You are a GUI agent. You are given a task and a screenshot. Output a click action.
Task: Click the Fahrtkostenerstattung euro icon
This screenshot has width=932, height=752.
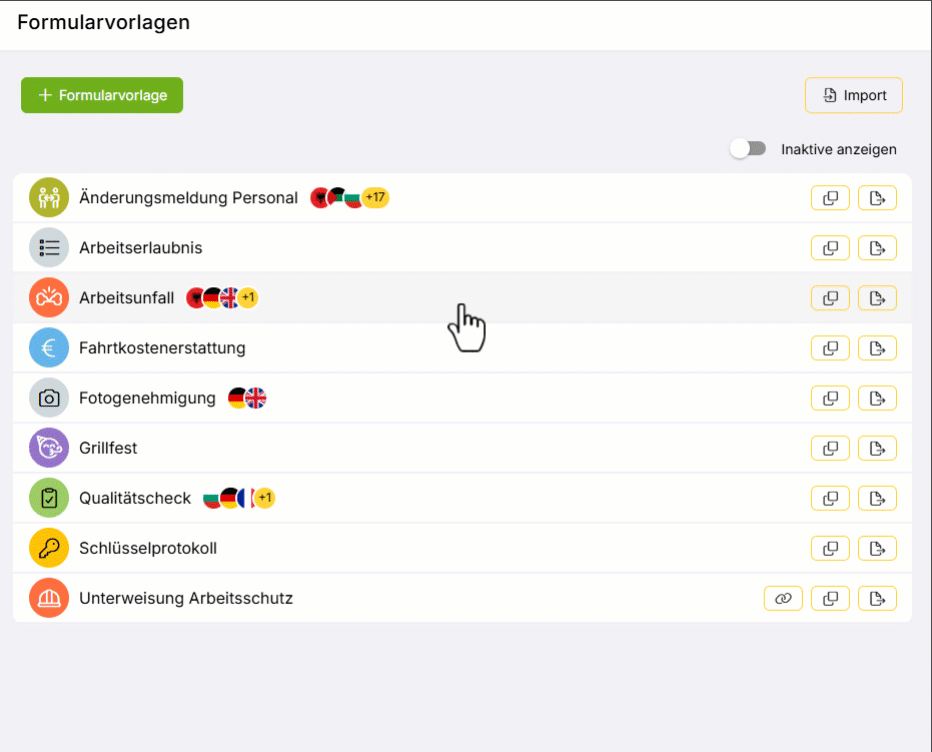tap(49, 348)
